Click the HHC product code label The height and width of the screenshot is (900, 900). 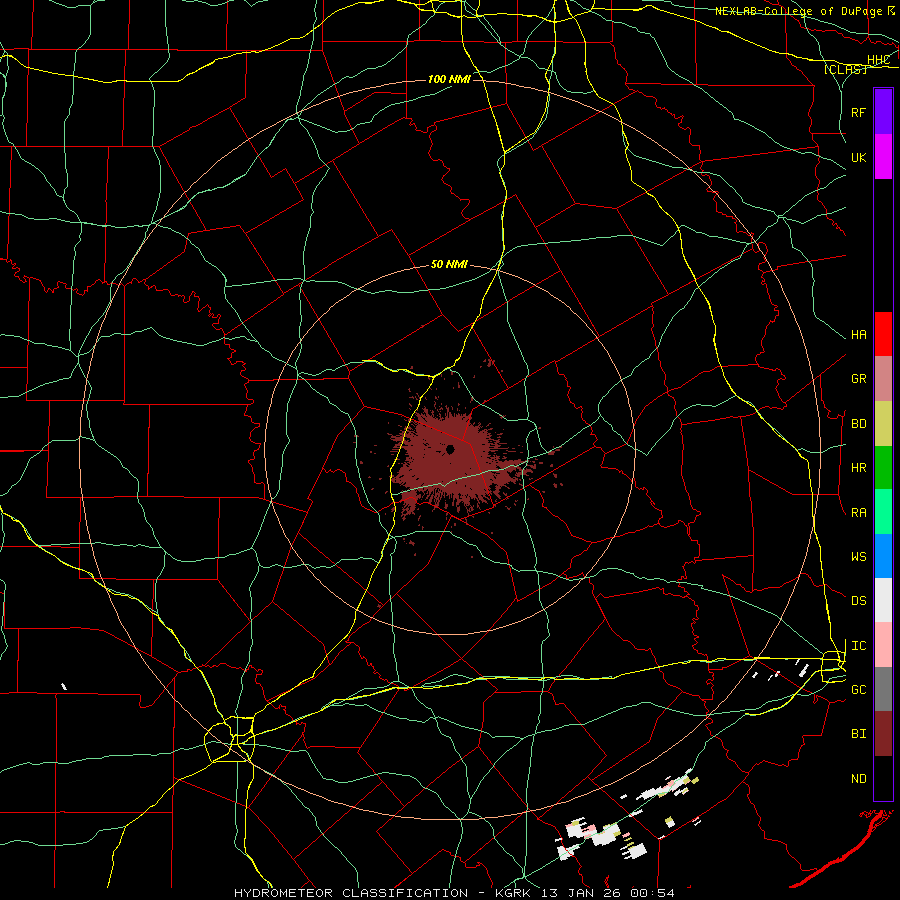(x=878, y=60)
